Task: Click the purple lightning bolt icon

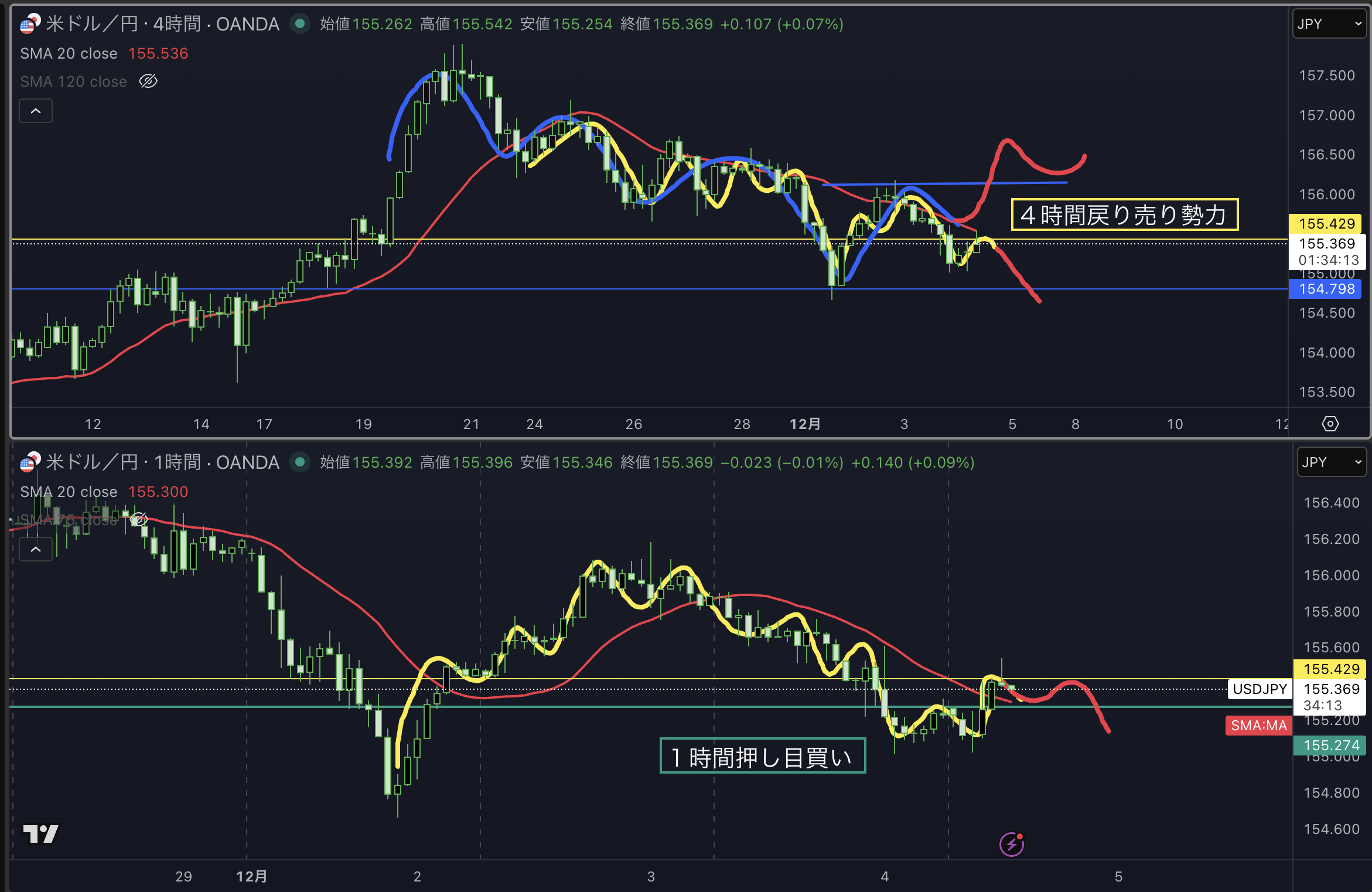Action: (1011, 844)
